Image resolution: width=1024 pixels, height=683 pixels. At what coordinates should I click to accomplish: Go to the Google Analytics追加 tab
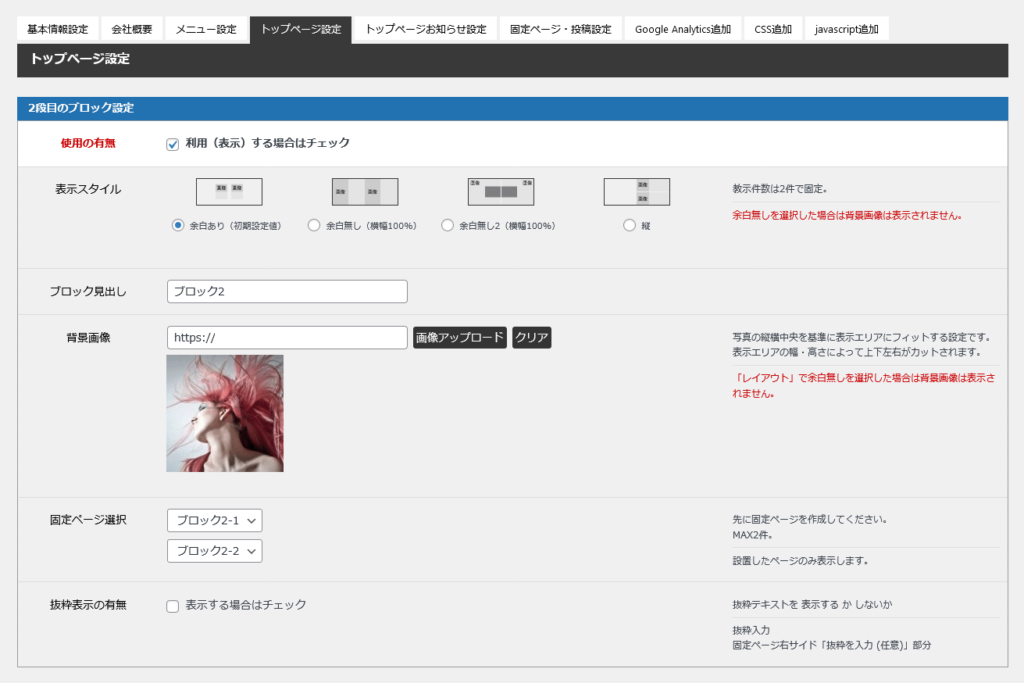coord(682,29)
